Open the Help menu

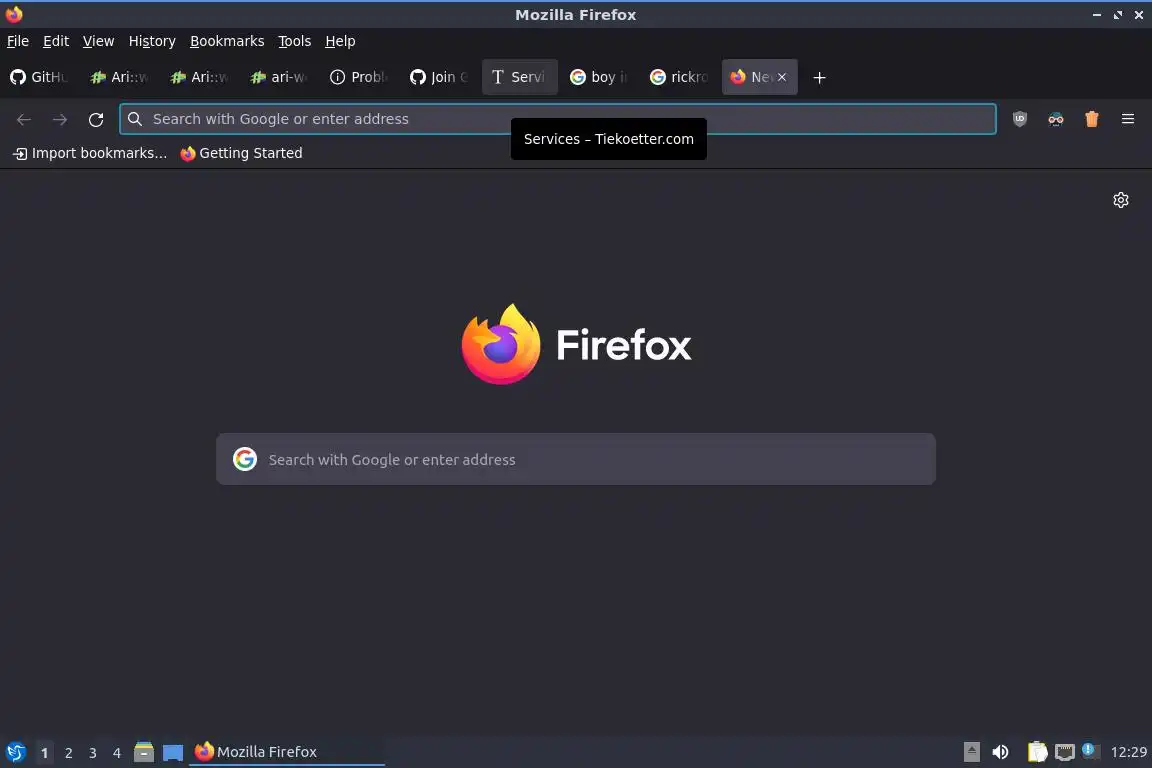coord(340,41)
